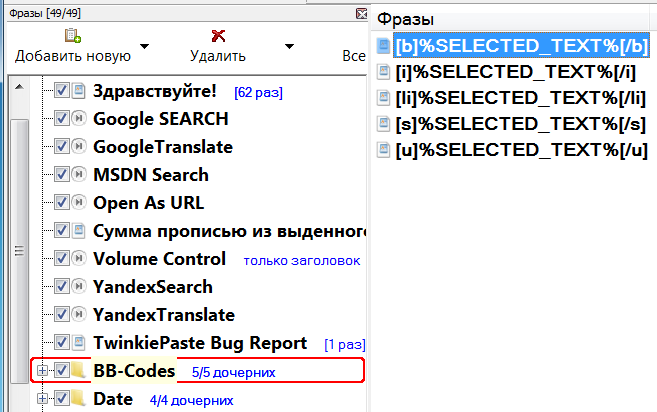Select the GoogleTranslate item
This screenshot has width=657, height=412.
(x=163, y=147)
